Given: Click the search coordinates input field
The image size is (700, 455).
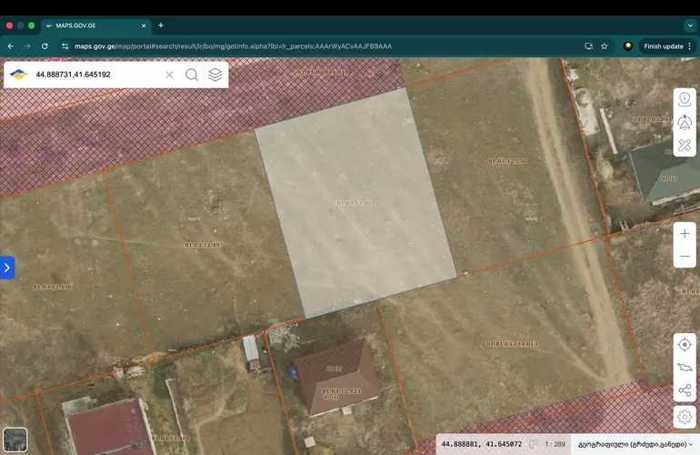Looking at the screenshot, I should 95,75.
